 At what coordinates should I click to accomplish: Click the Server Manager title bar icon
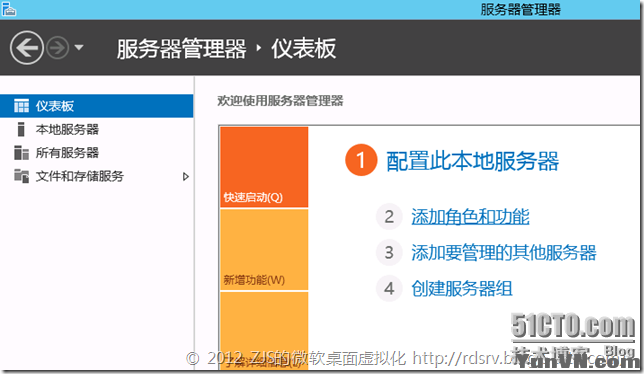click(8, 9)
